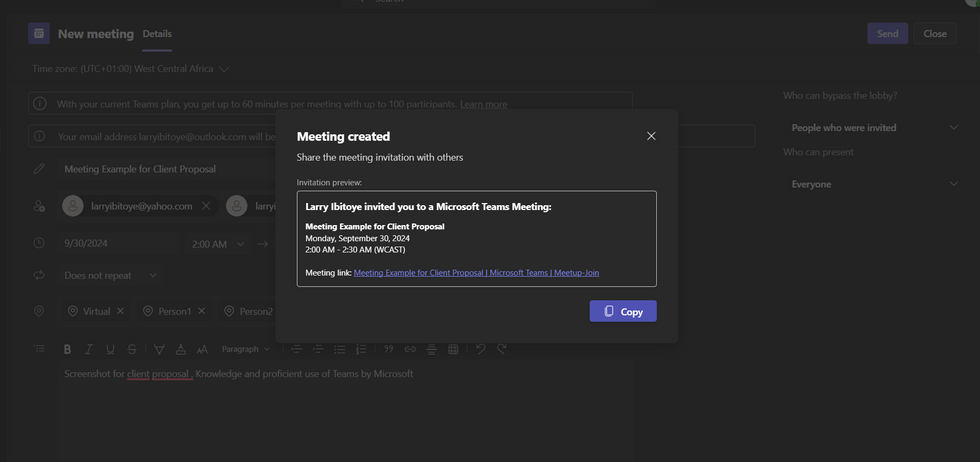The width and height of the screenshot is (980, 462).
Task: Redo last edit in description
Action: click(x=501, y=349)
